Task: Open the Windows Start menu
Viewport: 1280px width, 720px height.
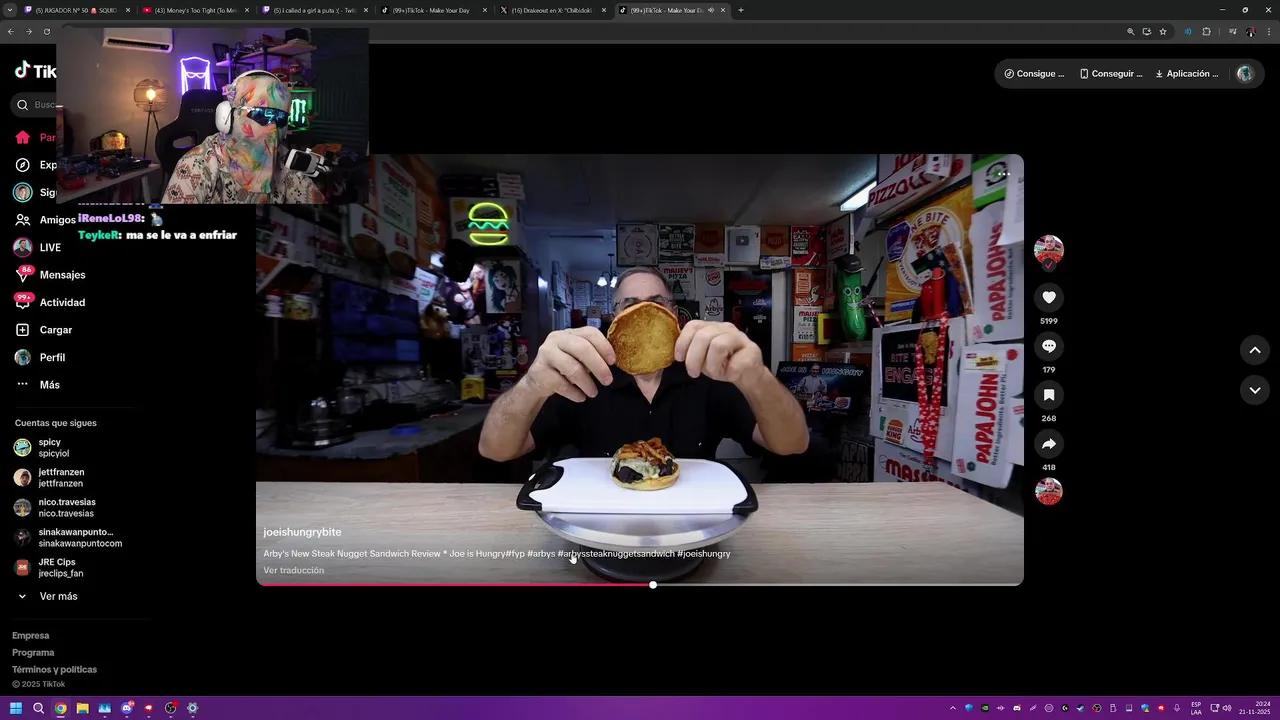Action: tap(16, 708)
